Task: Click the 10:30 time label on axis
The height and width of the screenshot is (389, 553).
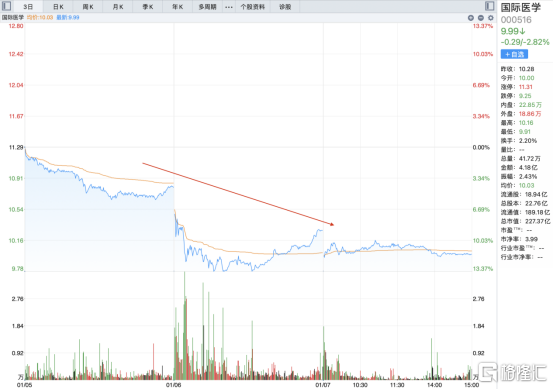Action: click(360, 385)
